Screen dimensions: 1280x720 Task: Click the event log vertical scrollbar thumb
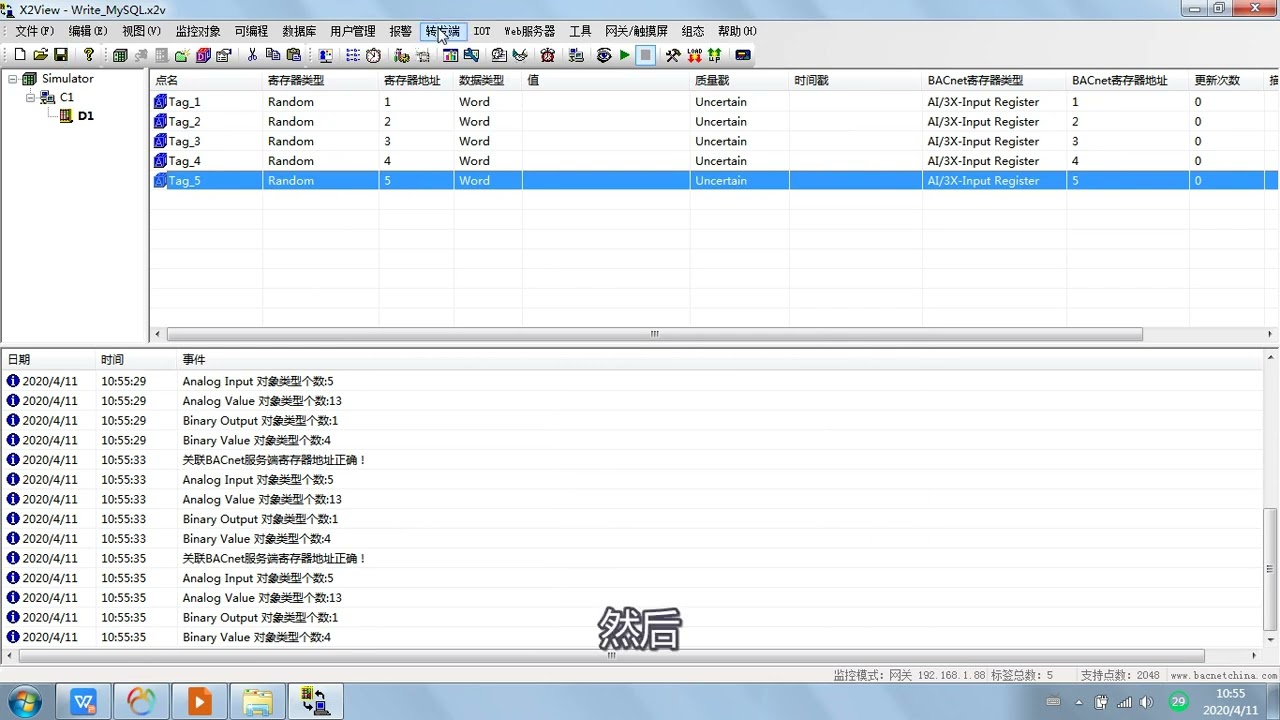point(1271,569)
